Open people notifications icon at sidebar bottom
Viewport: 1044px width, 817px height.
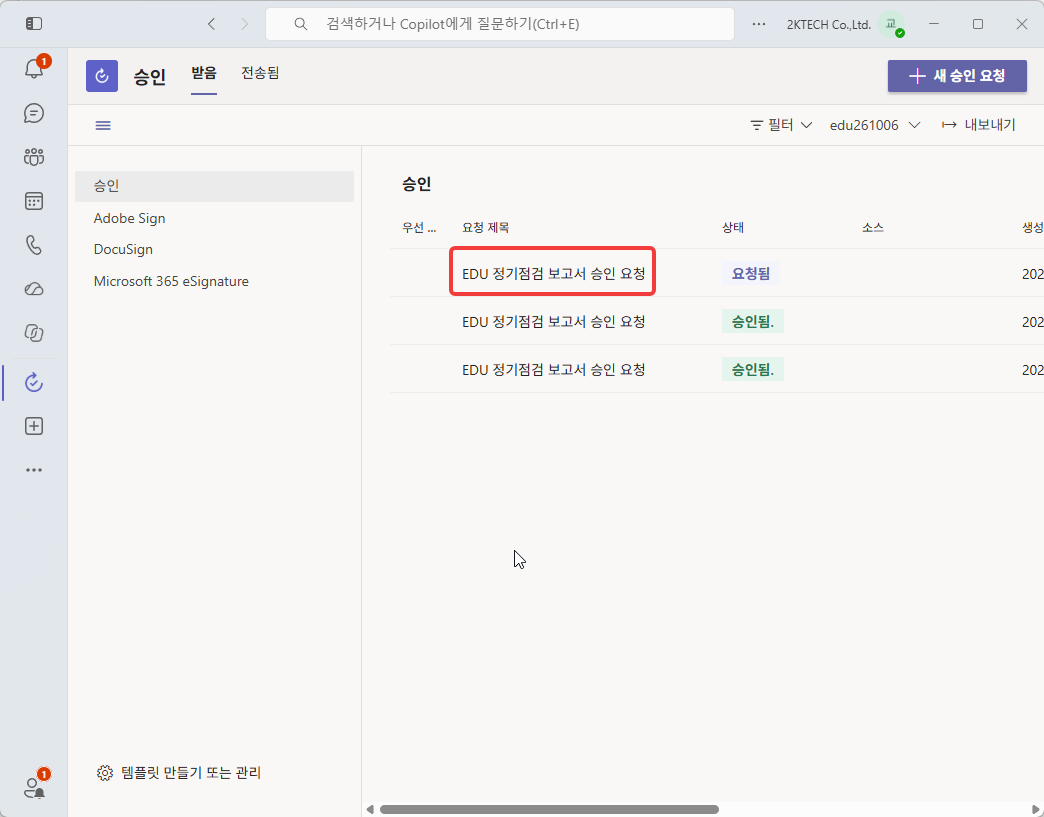34,788
